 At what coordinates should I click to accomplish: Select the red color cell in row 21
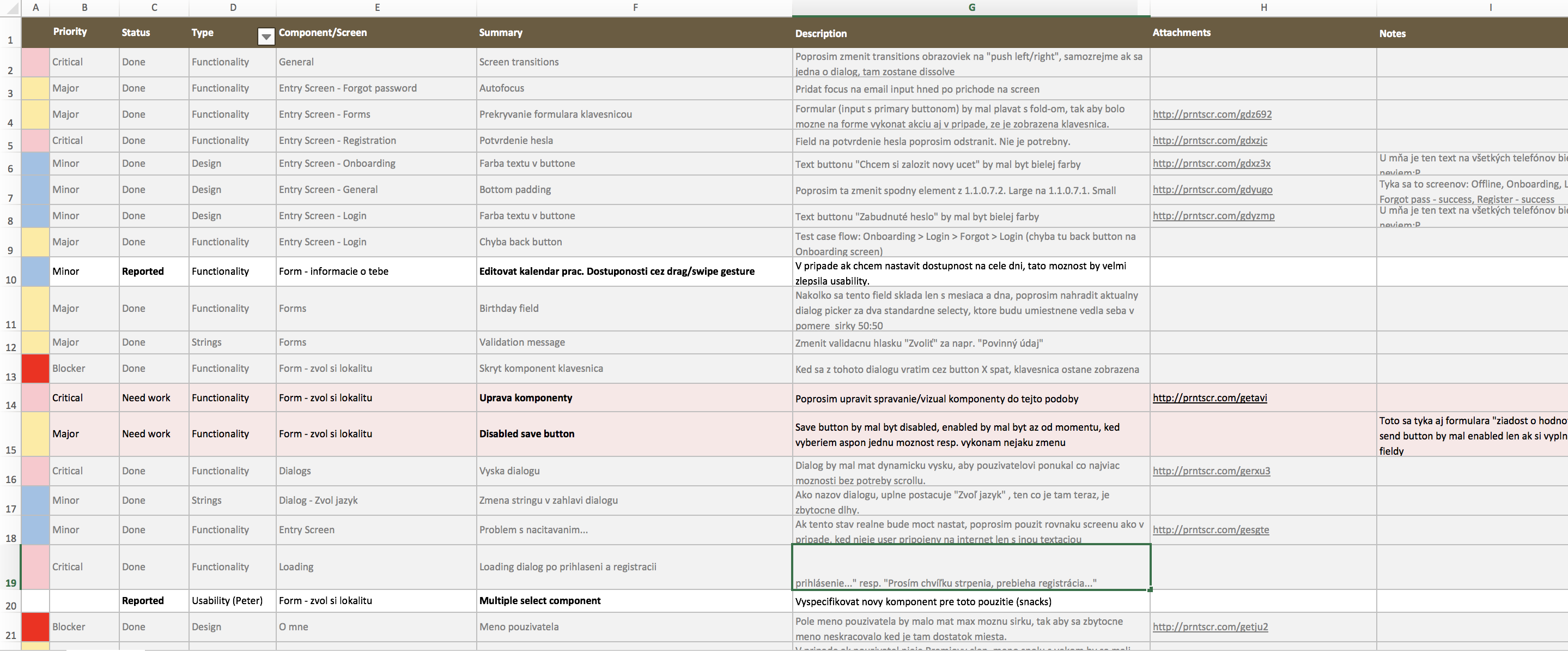pyautogui.click(x=35, y=627)
